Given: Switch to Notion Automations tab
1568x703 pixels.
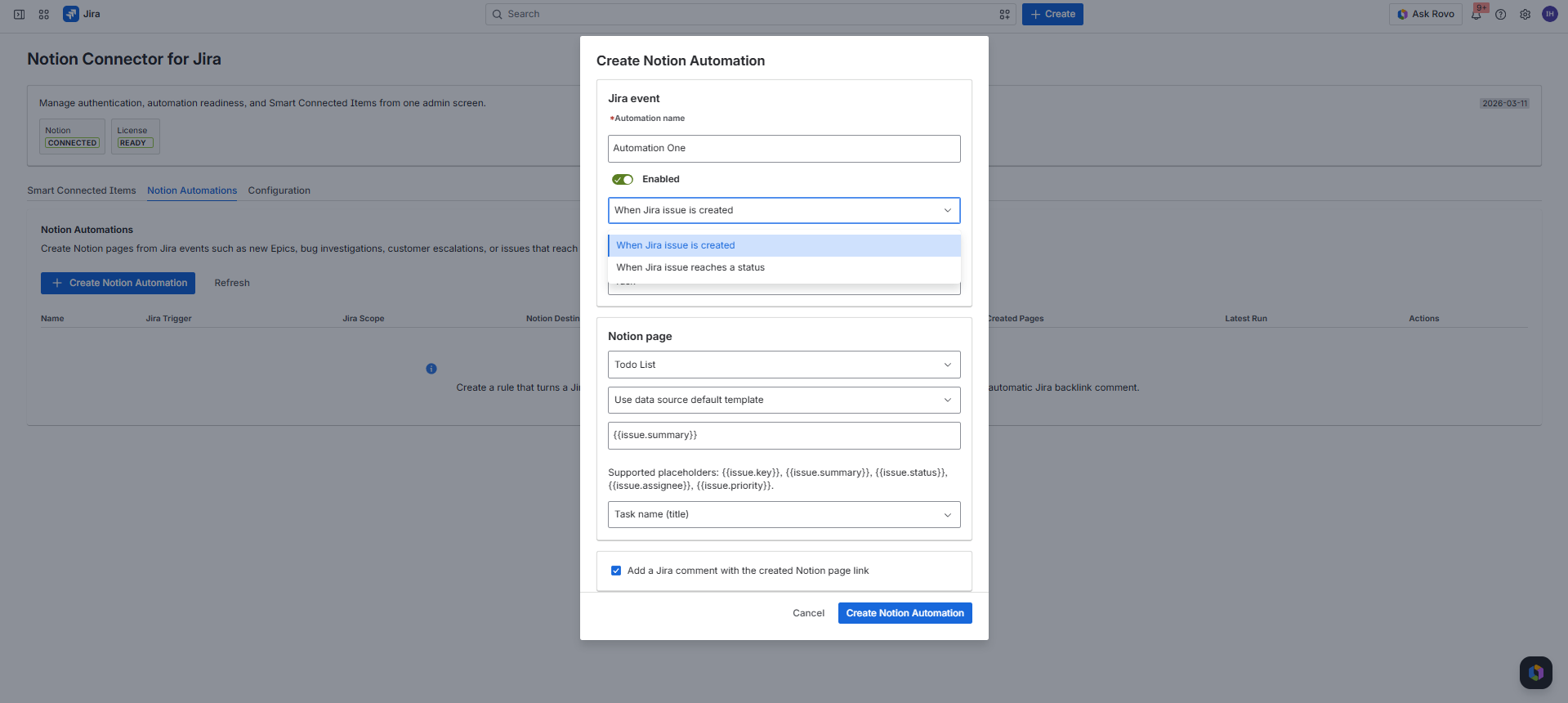Looking at the screenshot, I should 192,190.
